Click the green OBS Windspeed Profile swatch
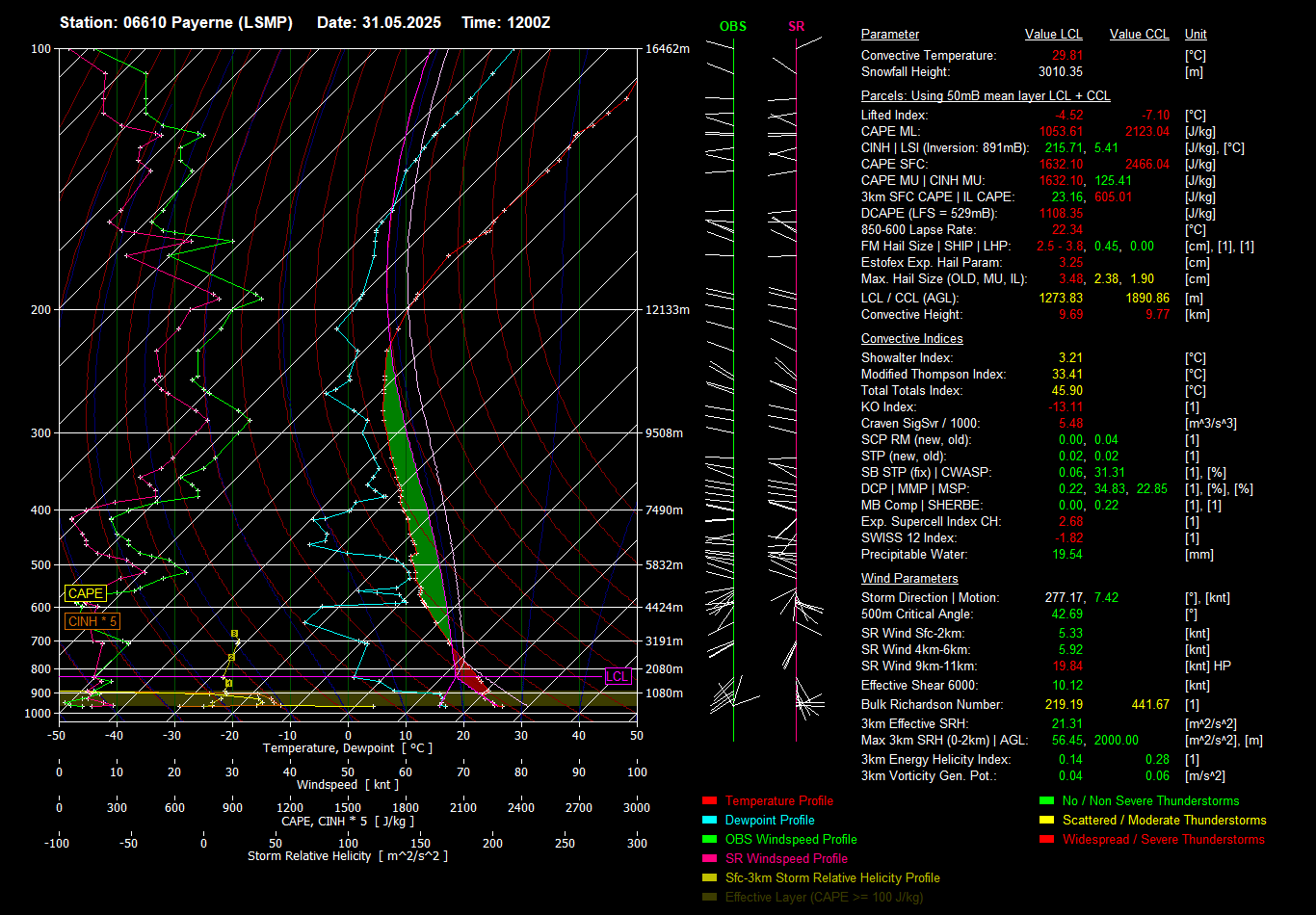Viewport: 1316px width, 915px height. (710, 840)
